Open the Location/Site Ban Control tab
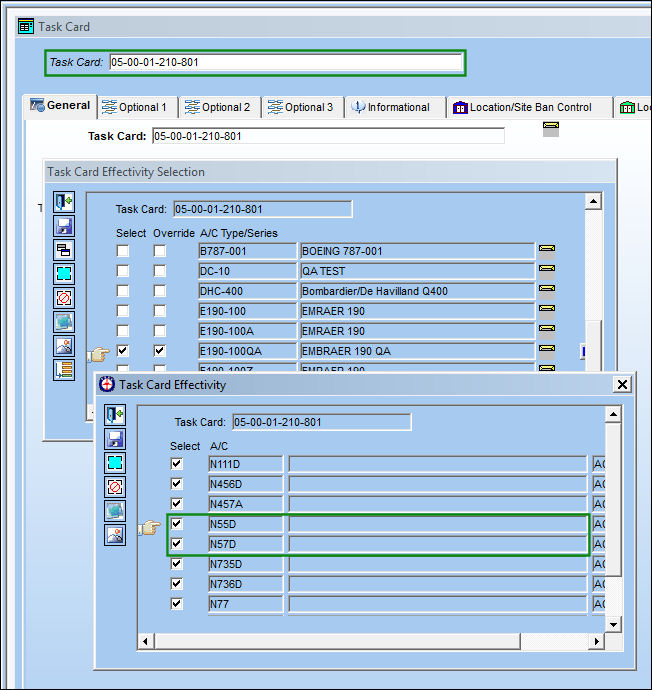 point(530,107)
